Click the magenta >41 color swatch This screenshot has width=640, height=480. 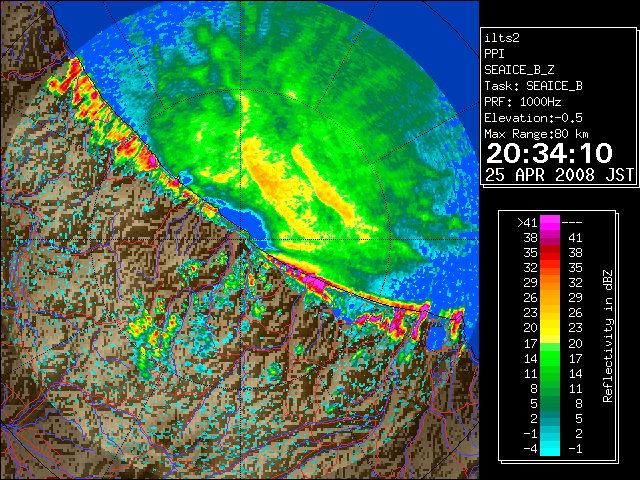[550, 223]
